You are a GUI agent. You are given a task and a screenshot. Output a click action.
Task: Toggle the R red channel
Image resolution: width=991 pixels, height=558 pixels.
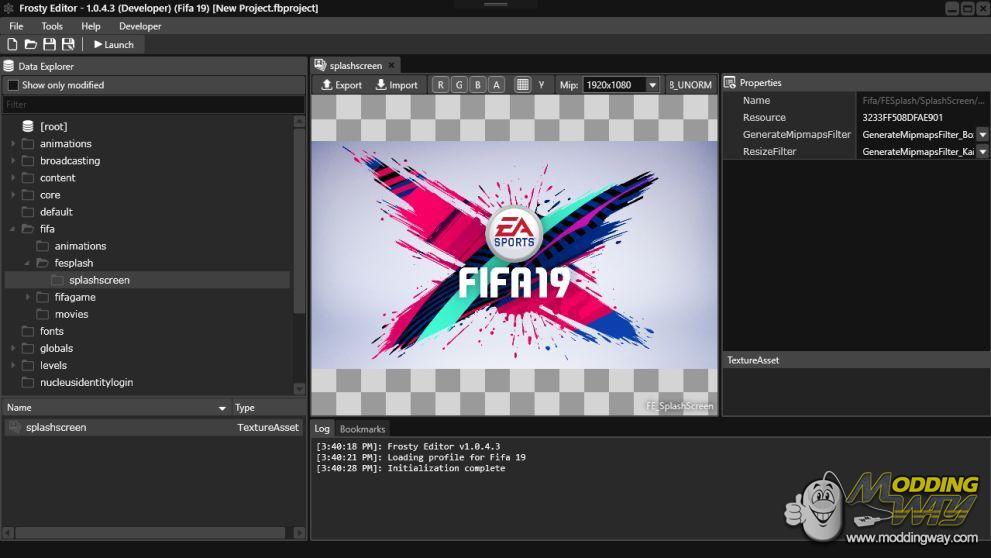coord(441,85)
